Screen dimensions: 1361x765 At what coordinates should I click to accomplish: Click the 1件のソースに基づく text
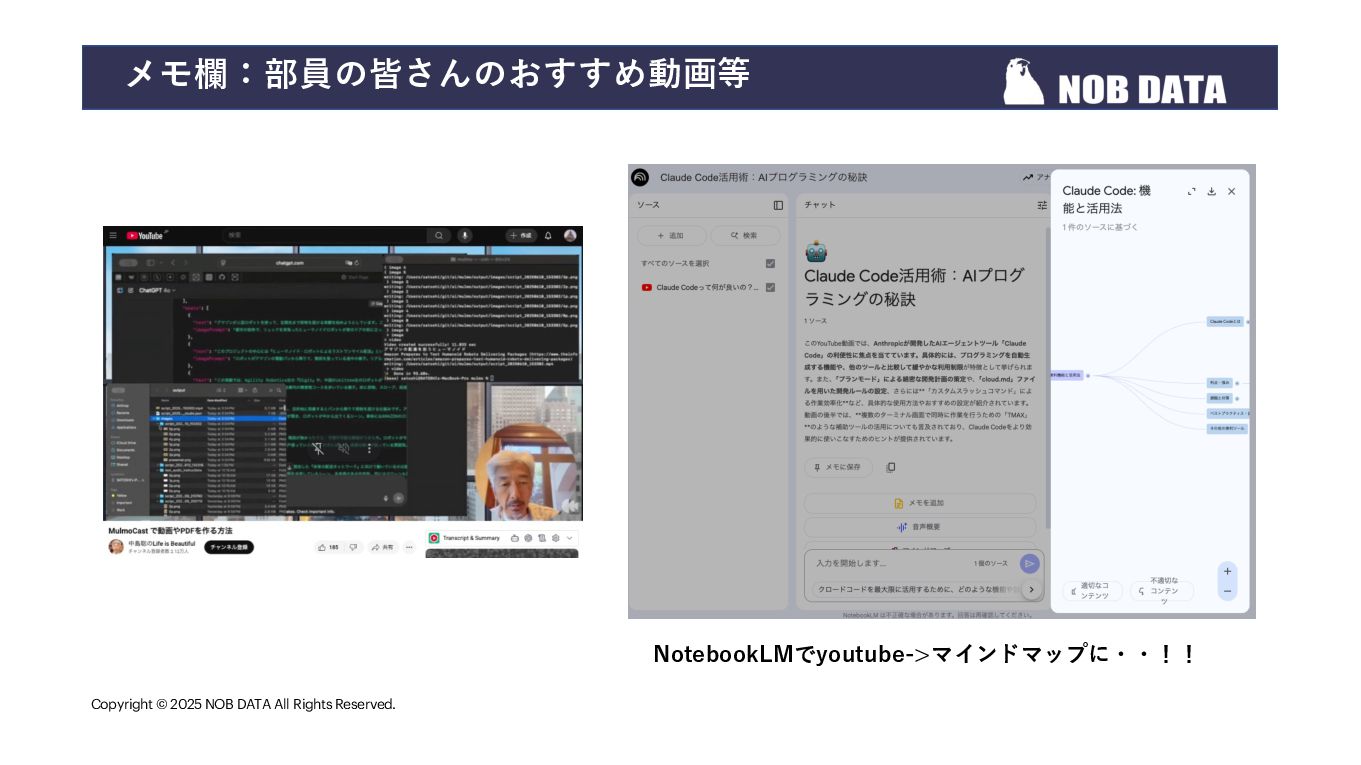(1100, 227)
